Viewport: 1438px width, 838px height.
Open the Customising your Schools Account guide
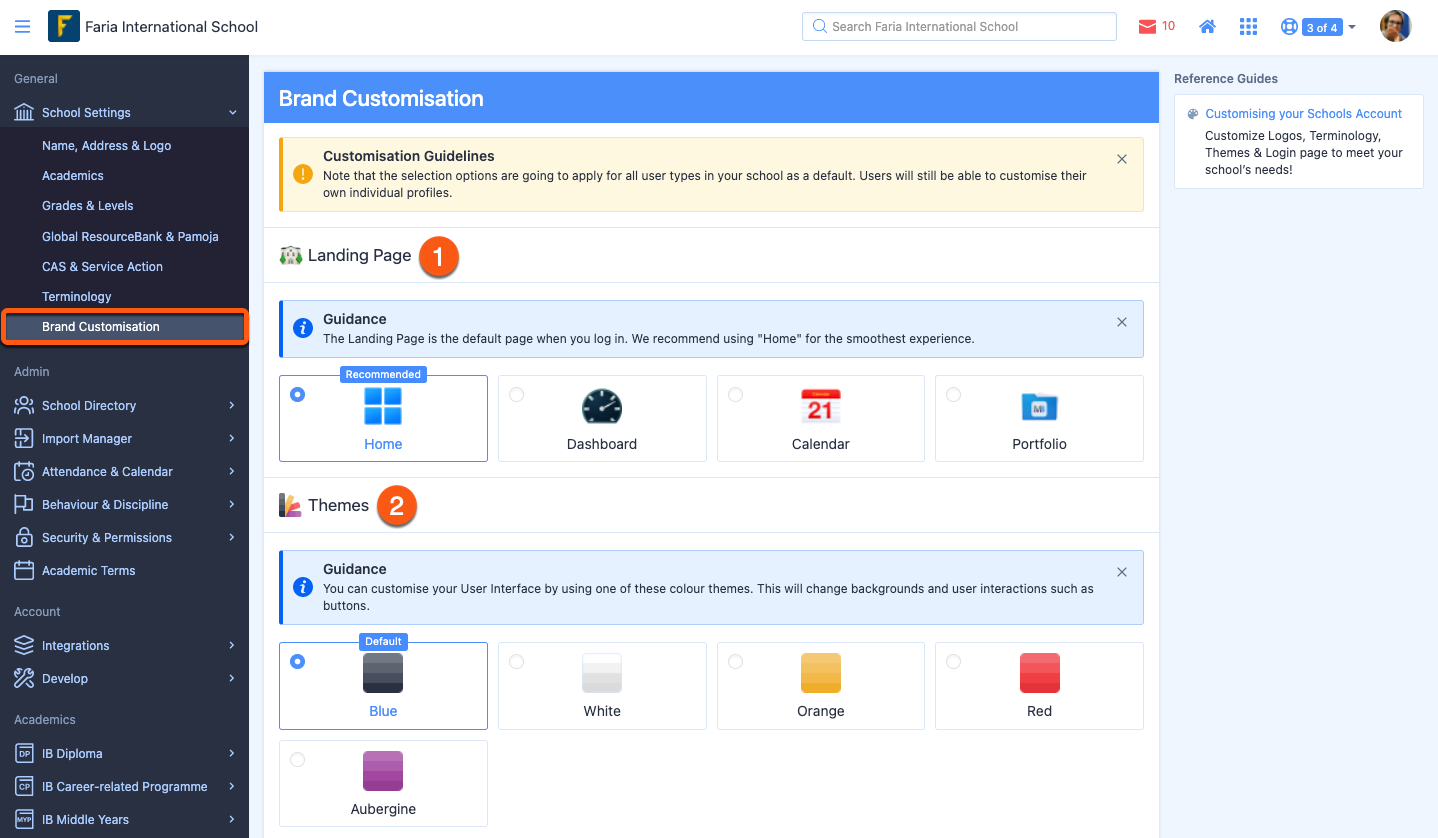pyautogui.click(x=1303, y=113)
